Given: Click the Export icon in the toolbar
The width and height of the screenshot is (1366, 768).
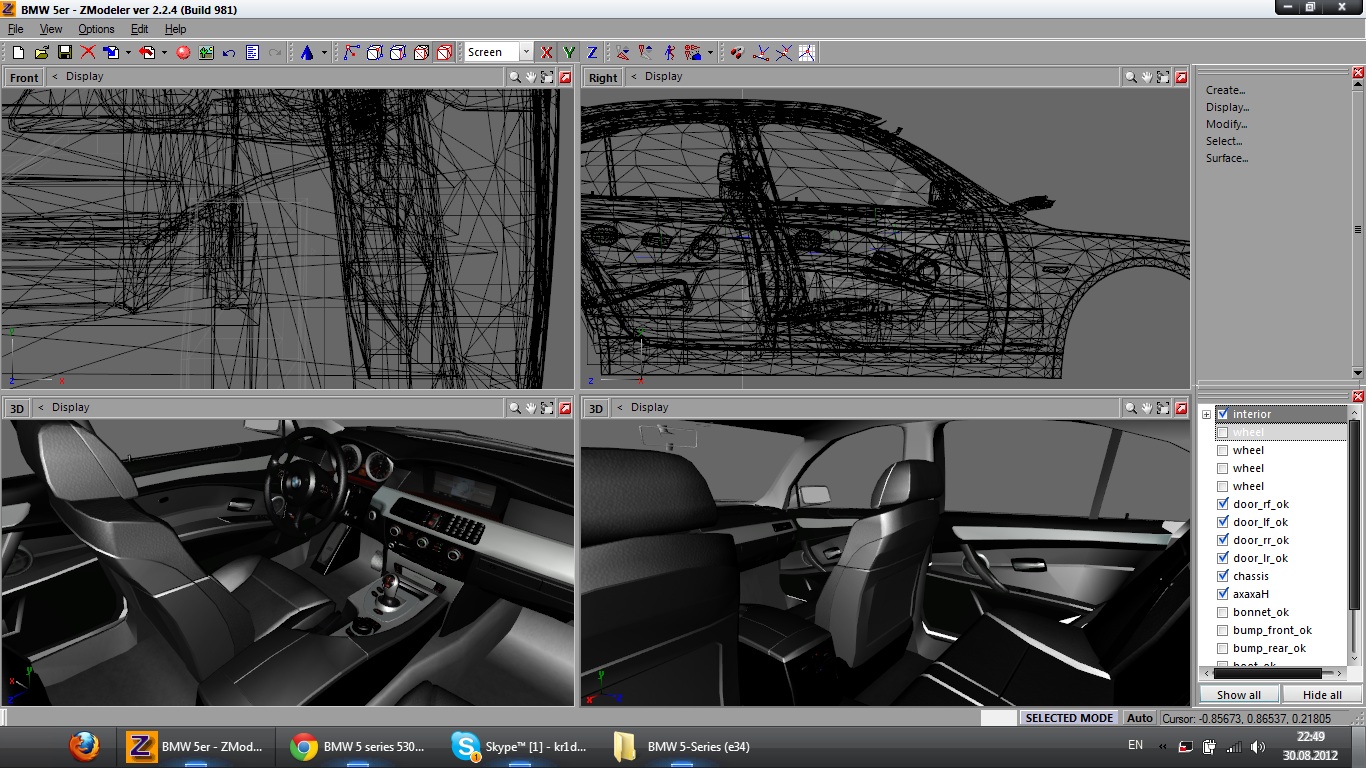Looking at the screenshot, I should (x=147, y=52).
